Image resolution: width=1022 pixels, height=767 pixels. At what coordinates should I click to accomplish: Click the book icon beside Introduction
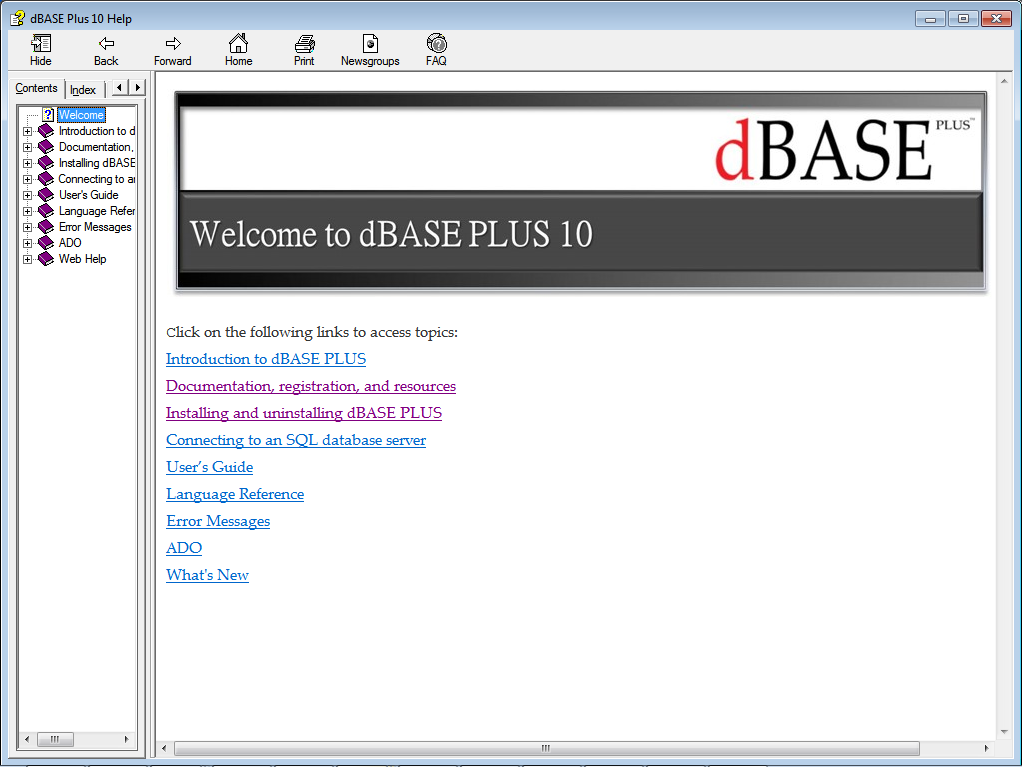[46, 131]
